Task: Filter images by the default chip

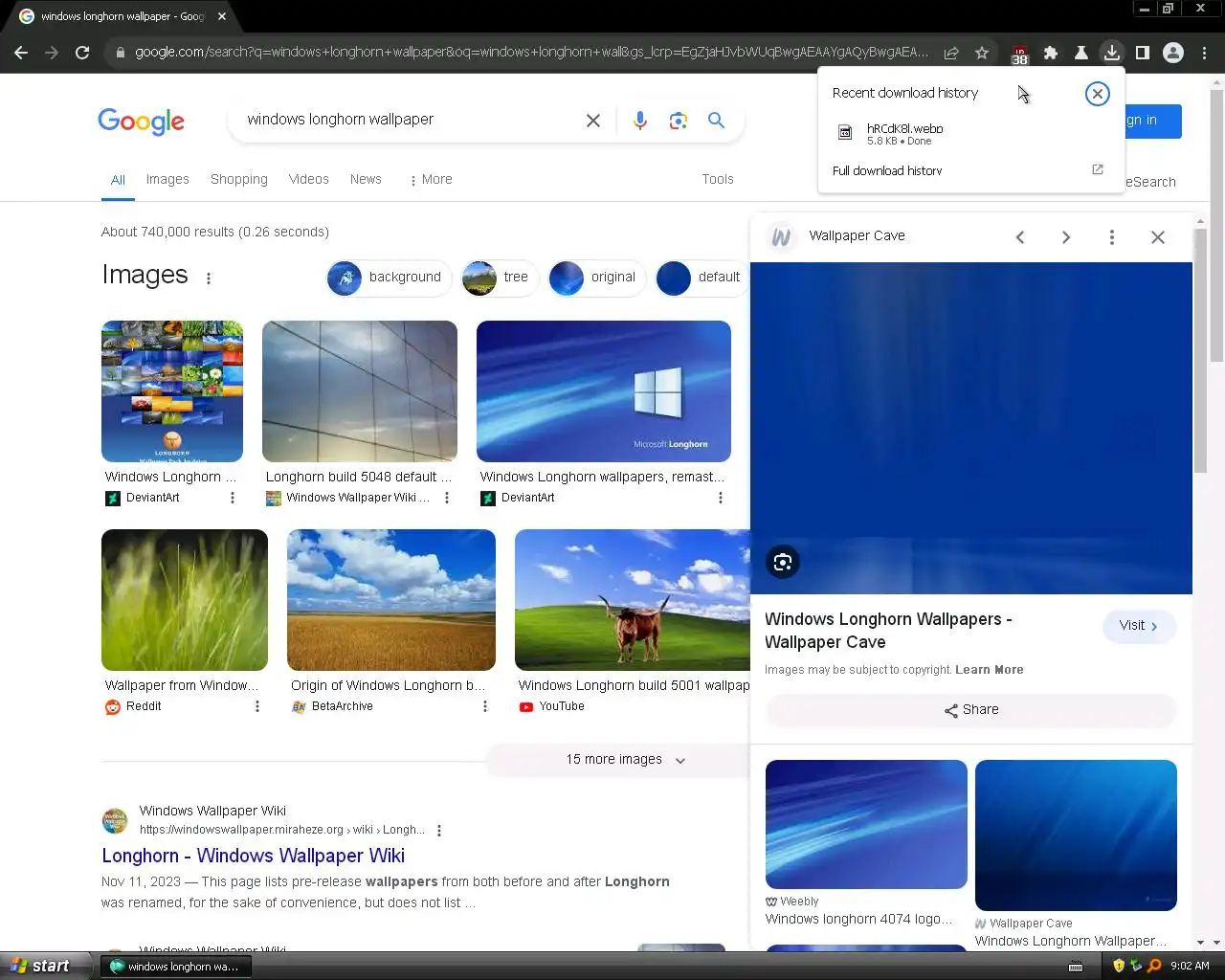Action: [701, 278]
